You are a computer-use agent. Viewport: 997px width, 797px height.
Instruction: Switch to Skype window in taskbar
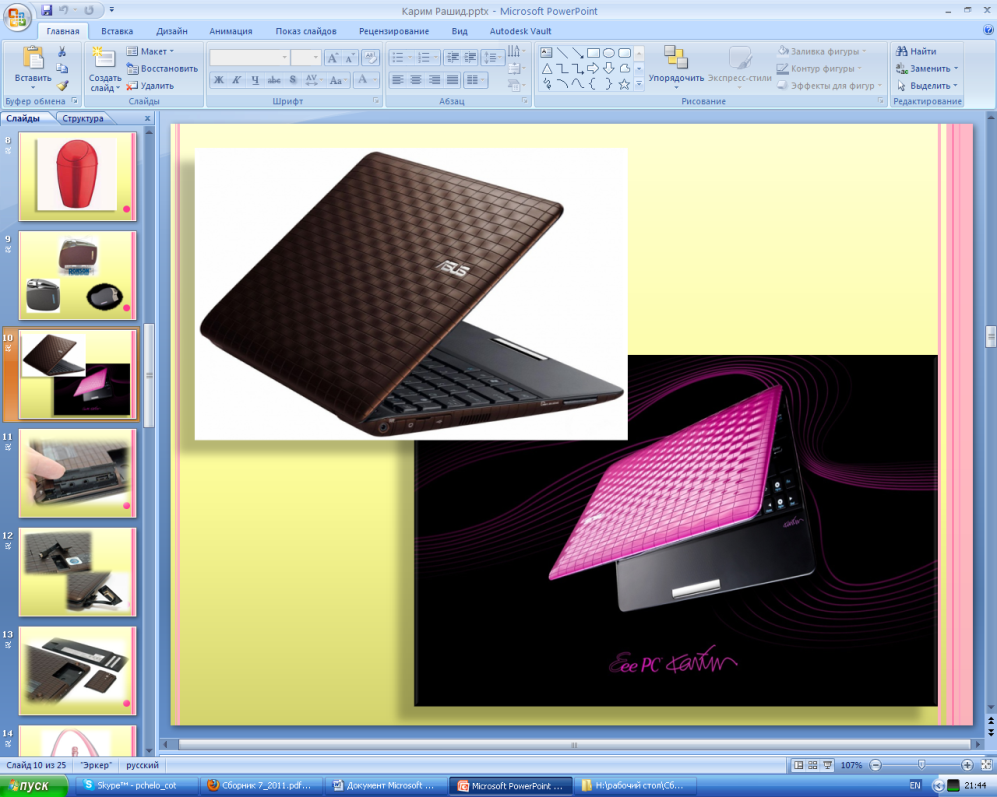[135, 786]
